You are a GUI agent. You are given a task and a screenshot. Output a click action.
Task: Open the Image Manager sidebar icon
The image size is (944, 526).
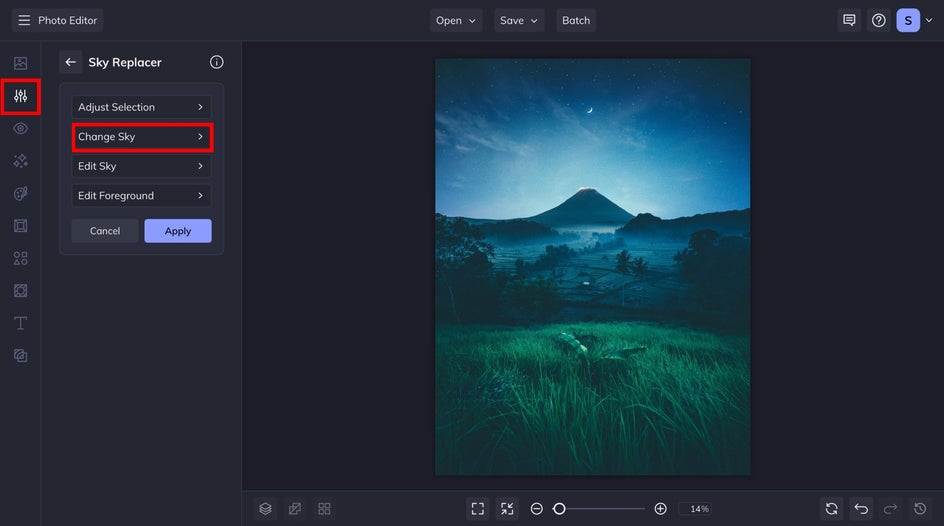point(20,63)
